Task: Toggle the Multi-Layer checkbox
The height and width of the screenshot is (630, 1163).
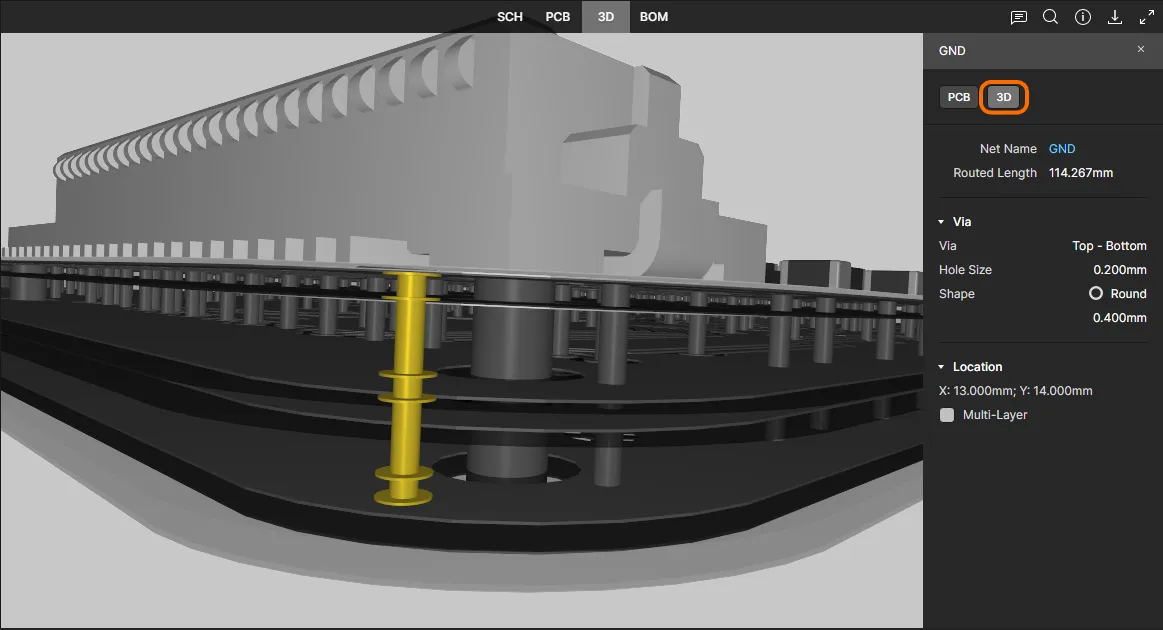Action: 947,415
